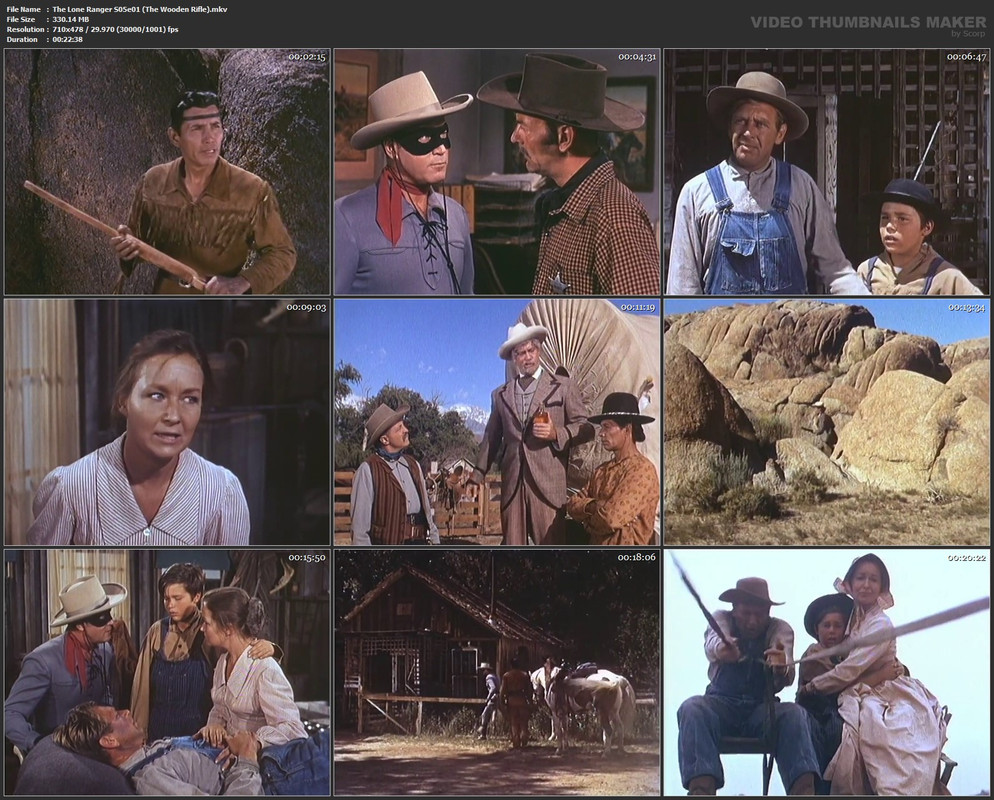Viewport: 994px width, 800px height.
Task: Click the wagon thumbnail at 00:20:22
Action: (827, 672)
